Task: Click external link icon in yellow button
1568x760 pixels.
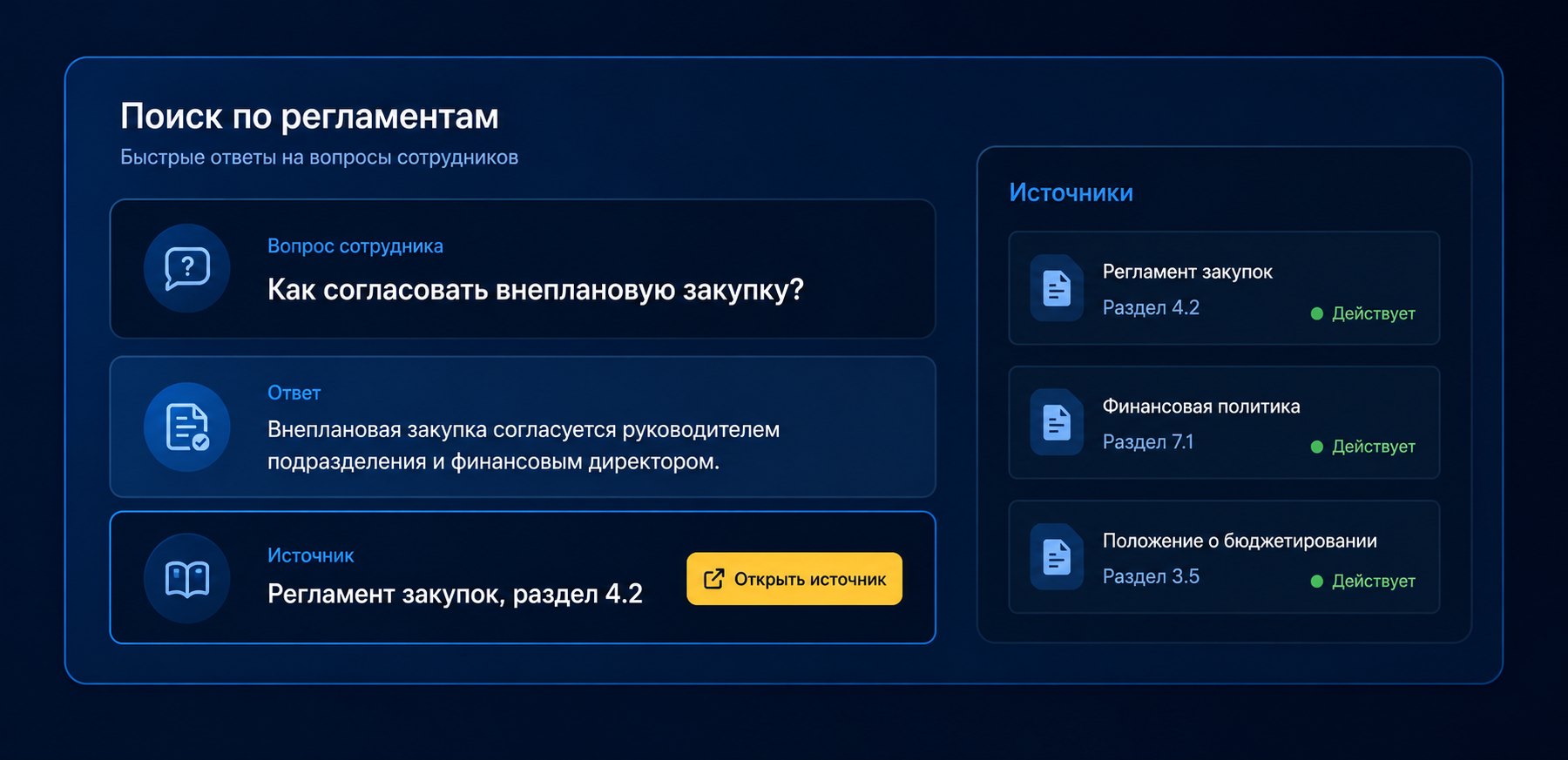Action: [713, 579]
